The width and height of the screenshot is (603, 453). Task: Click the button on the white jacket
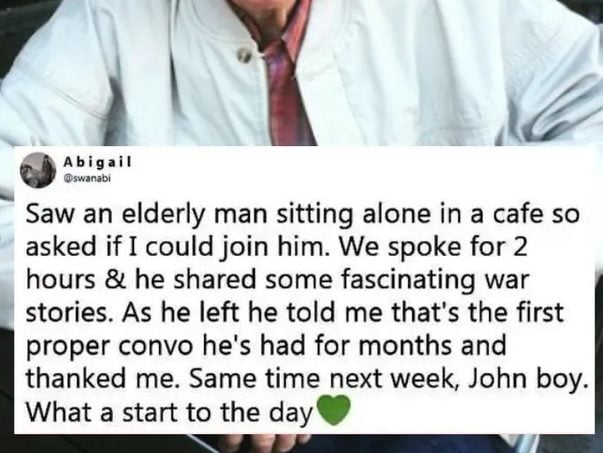point(245,55)
